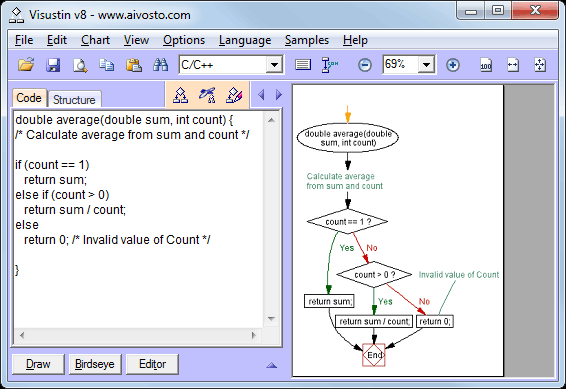Click the 'count > 0 ?' decision diamond

pos(374,275)
